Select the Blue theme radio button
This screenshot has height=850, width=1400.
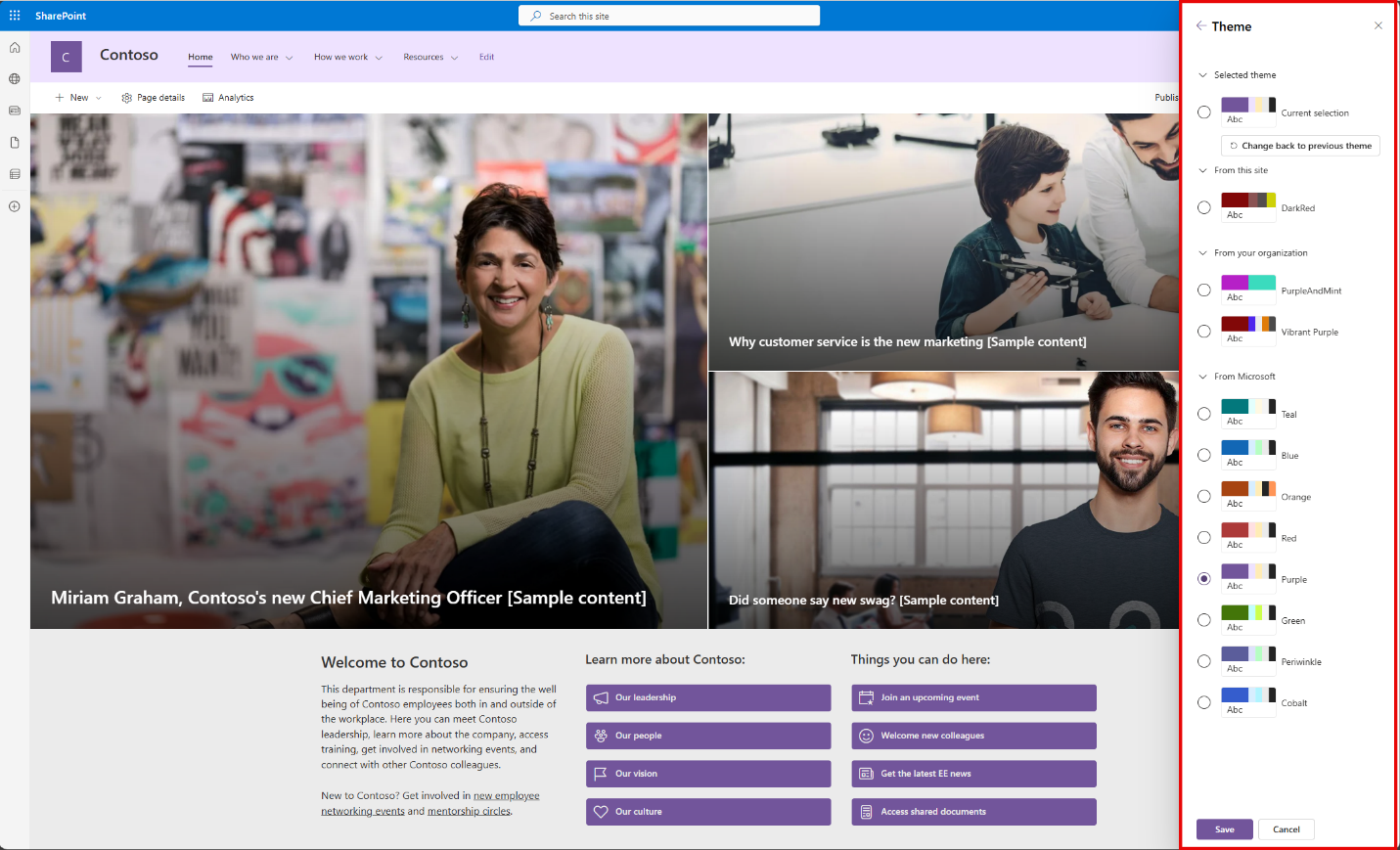(1204, 455)
